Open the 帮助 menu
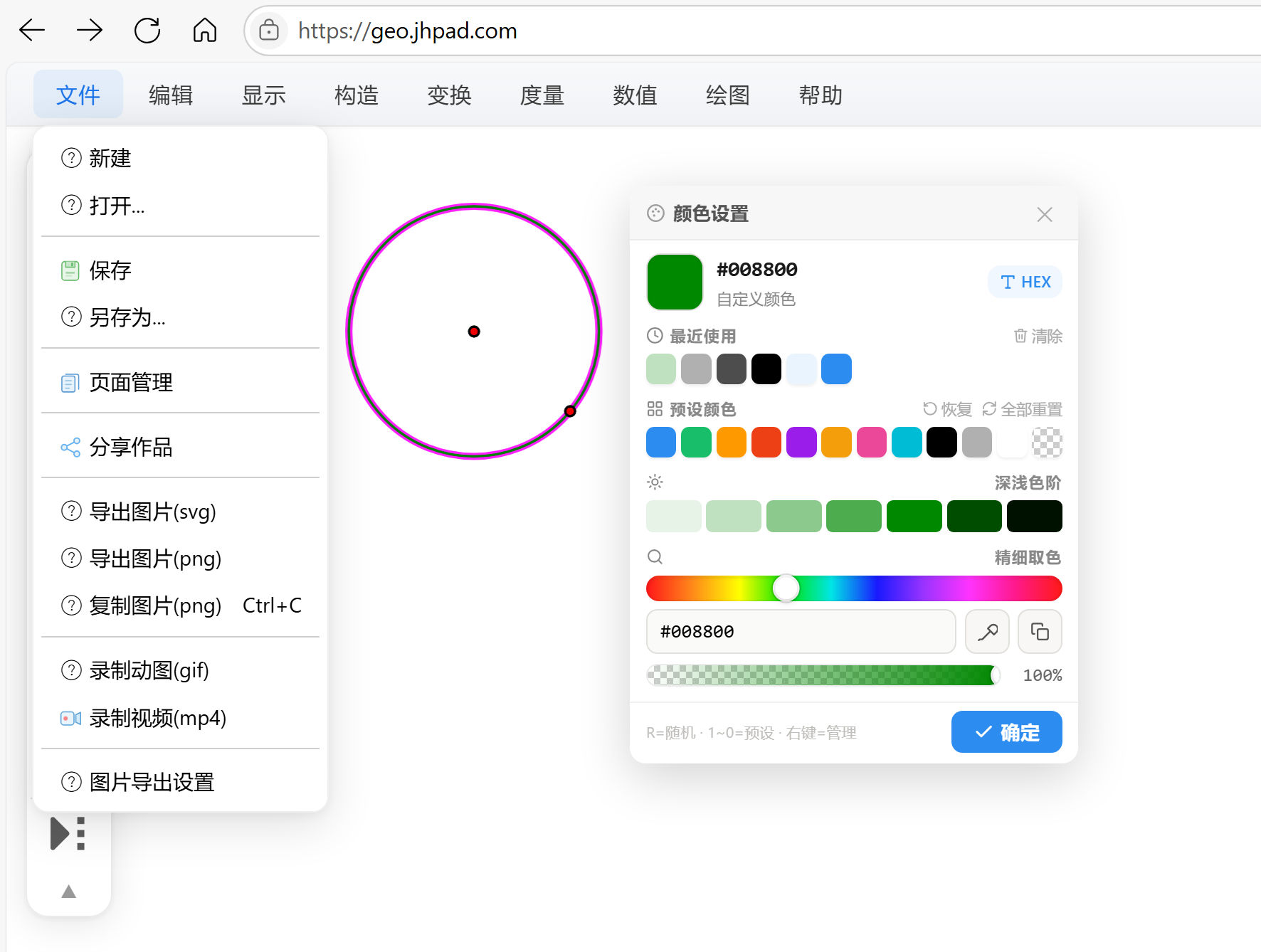The width and height of the screenshot is (1261, 952). [x=821, y=95]
